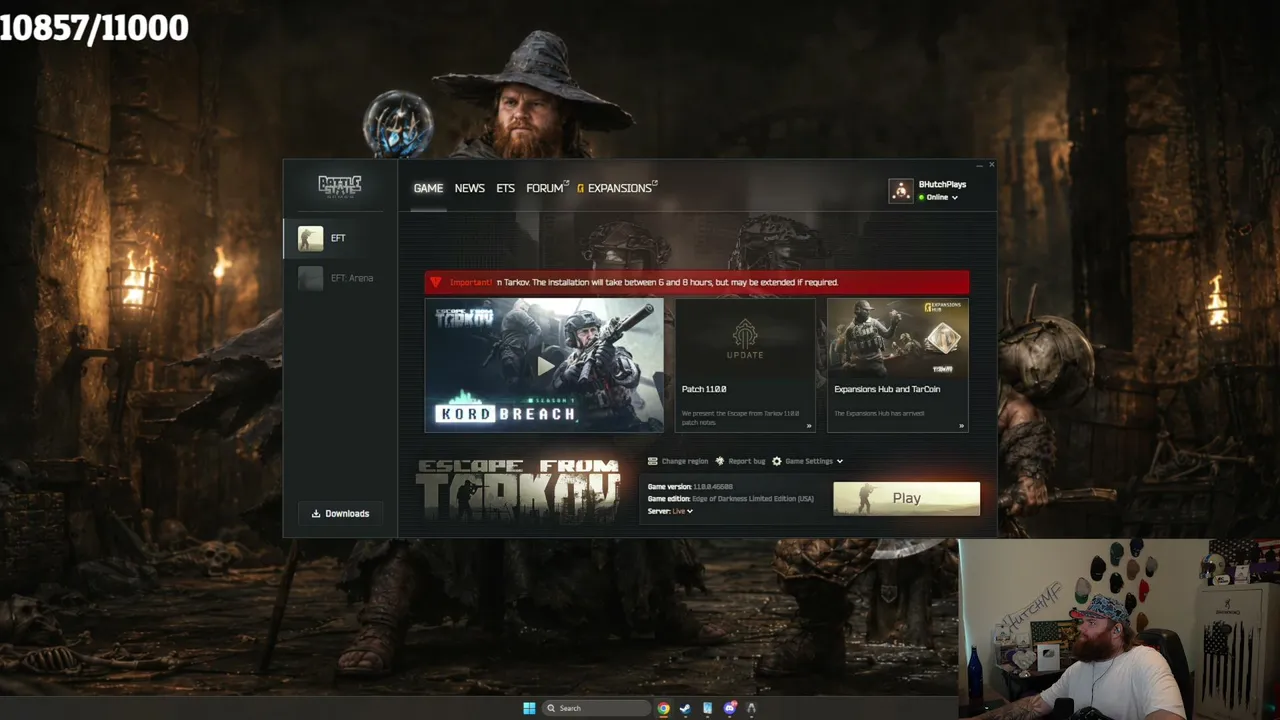Open the Expansions Hub and TarCoin card
This screenshot has width=1280, height=720.
coord(898,365)
